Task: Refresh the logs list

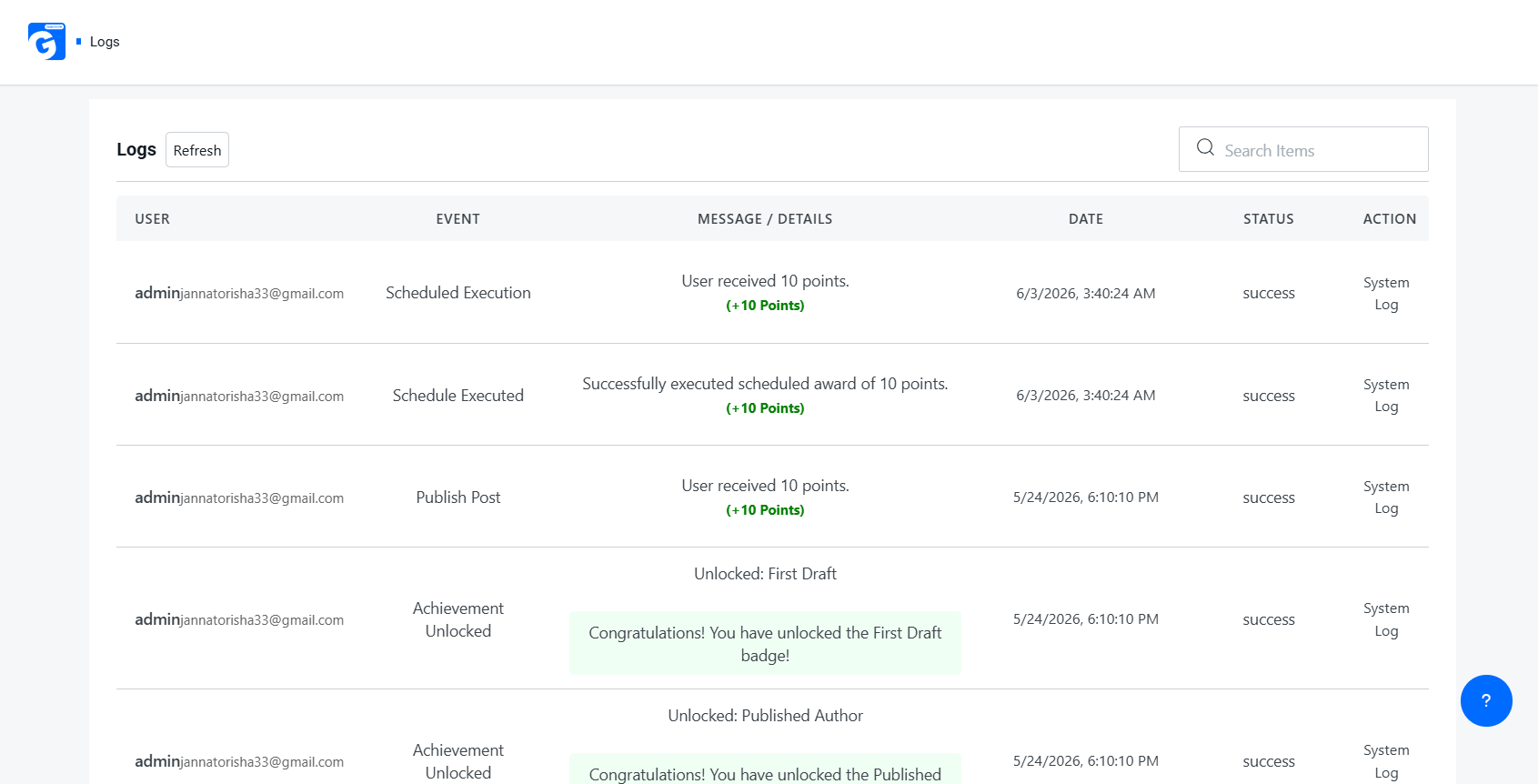Action: 197,150
